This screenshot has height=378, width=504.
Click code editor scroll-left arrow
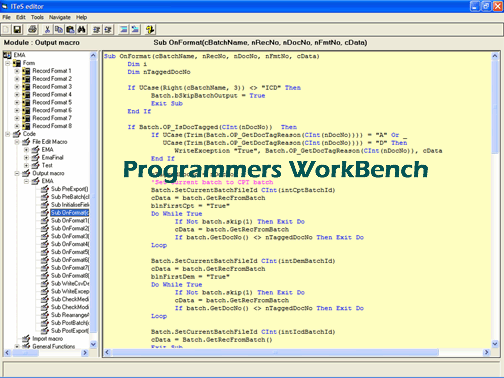click(107, 352)
